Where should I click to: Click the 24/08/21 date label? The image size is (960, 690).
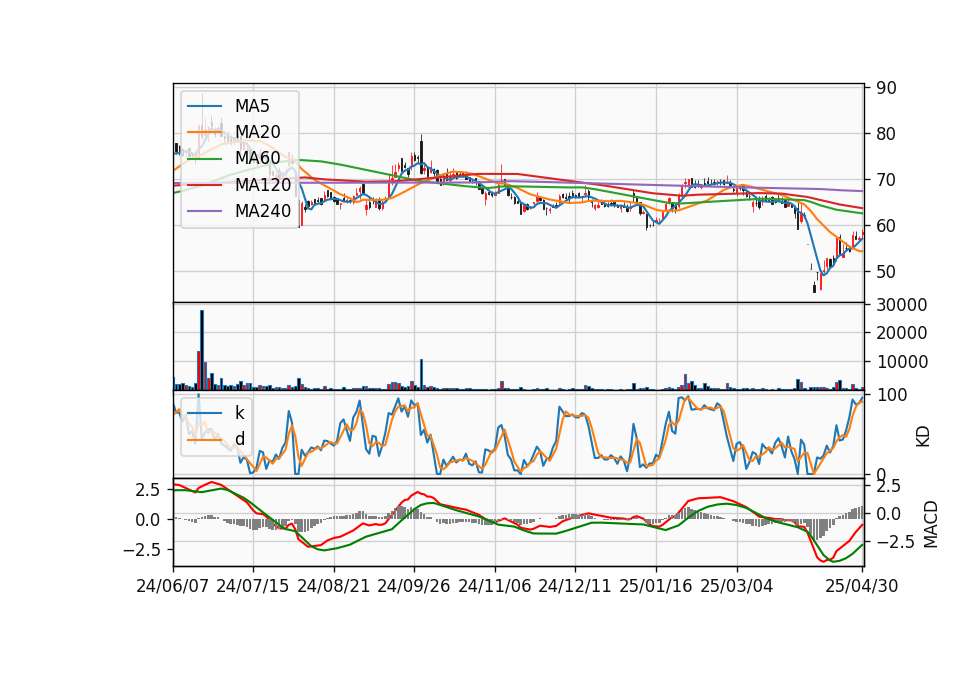(334, 586)
